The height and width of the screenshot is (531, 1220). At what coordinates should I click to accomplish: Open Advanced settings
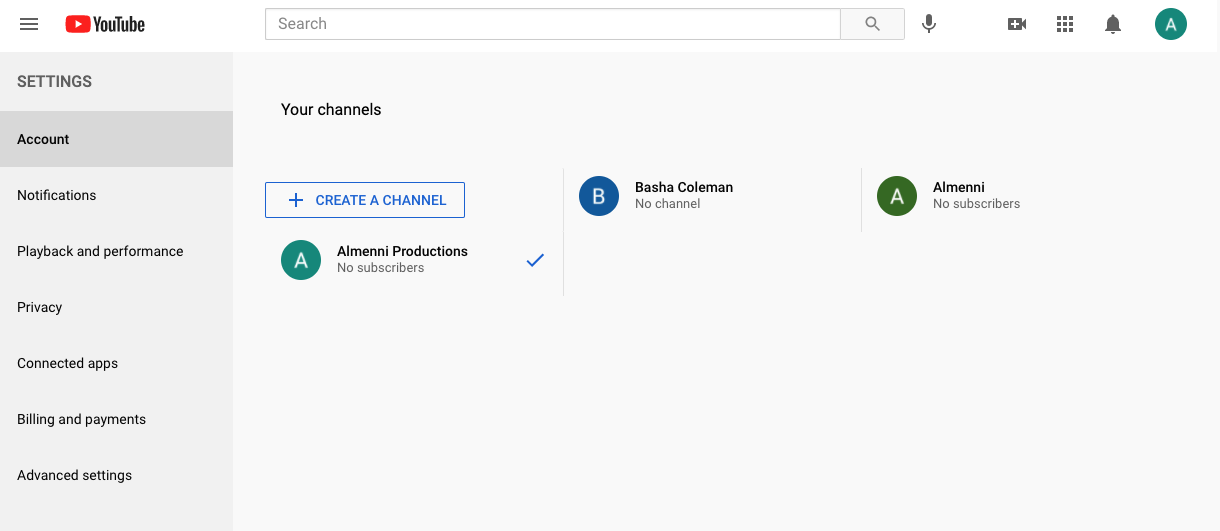(75, 475)
